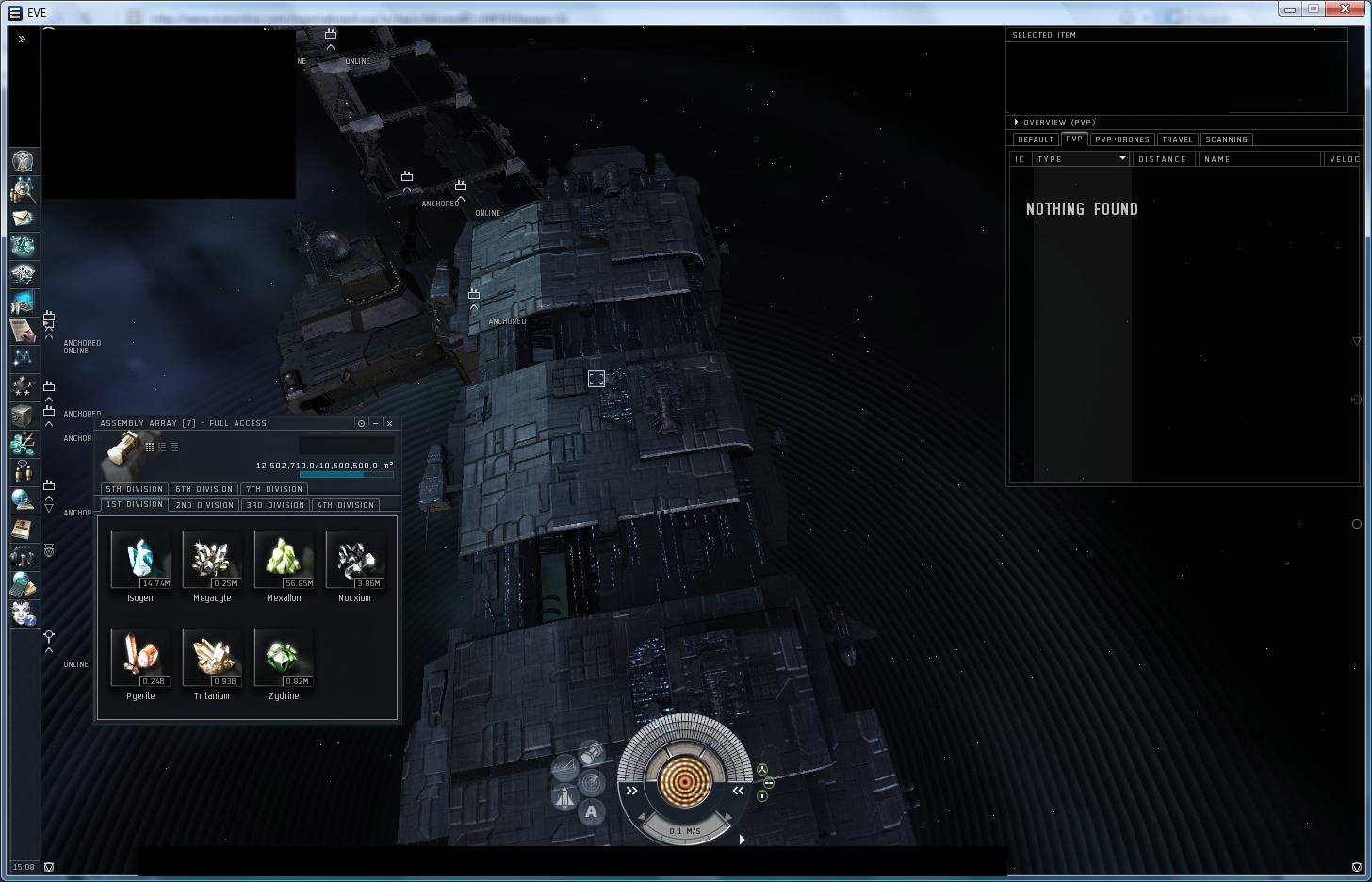
Task: Expand the HUD left double-arrow panel
Action: pos(632,791)
